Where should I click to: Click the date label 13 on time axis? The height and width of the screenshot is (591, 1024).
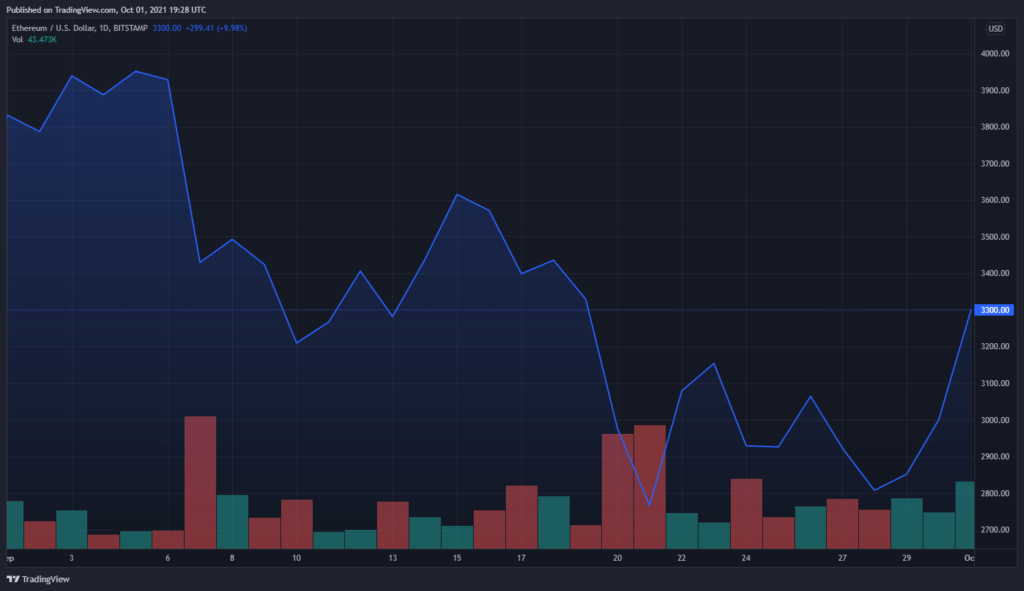point(392,558)
